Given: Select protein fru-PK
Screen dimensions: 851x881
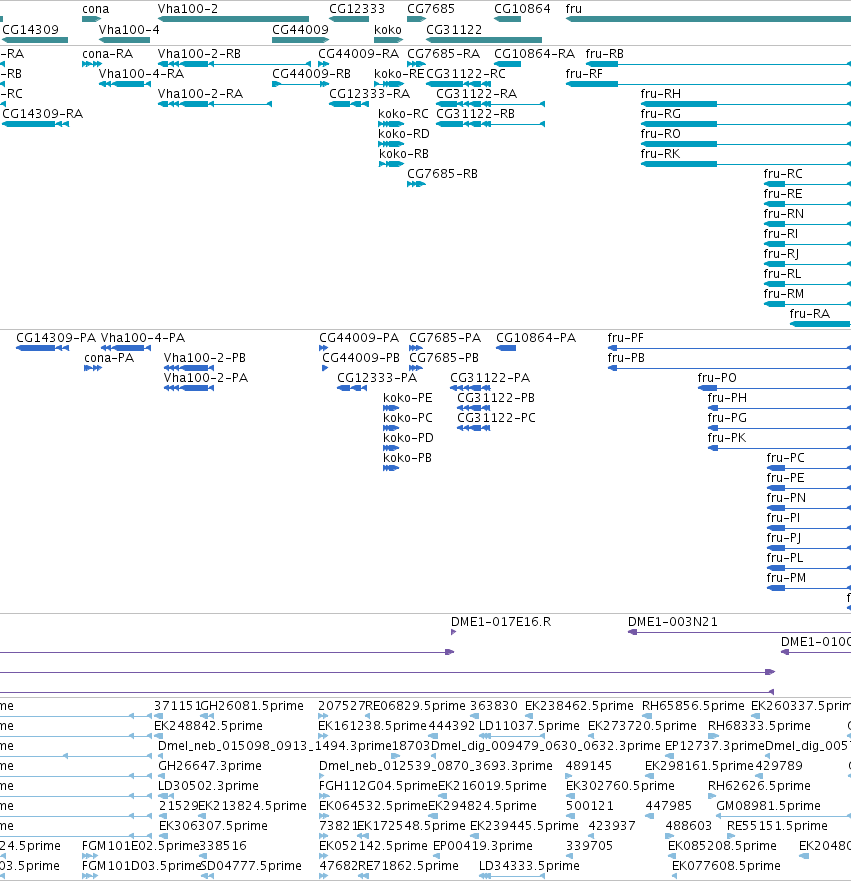Looking at the screenshot, I should coord(779,448).
